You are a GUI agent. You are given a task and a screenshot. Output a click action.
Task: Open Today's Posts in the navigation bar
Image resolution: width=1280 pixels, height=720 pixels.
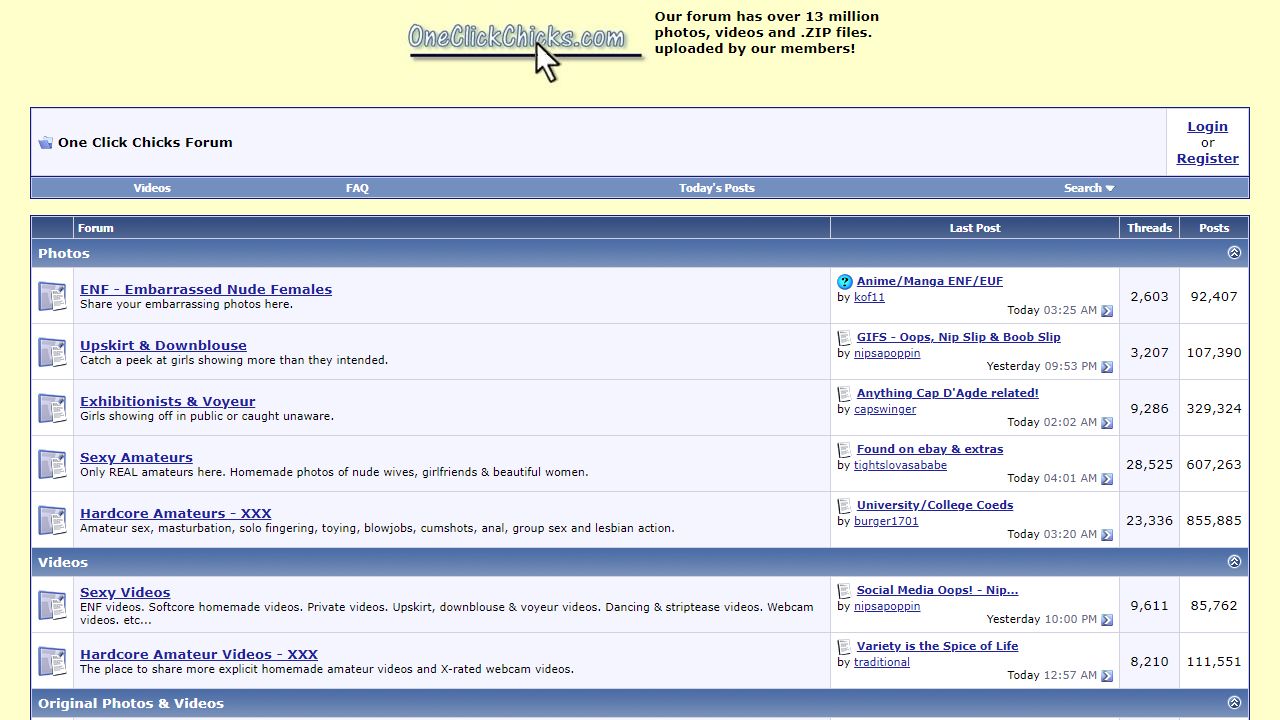(x=716, y=188)
